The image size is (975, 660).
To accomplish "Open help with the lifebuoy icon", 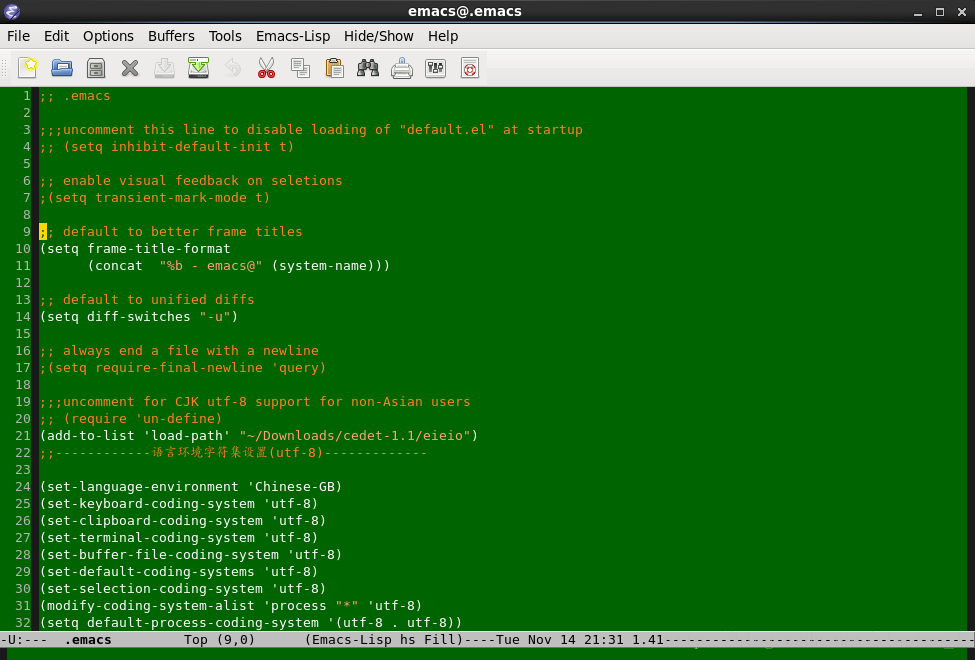I will [469, 68].
